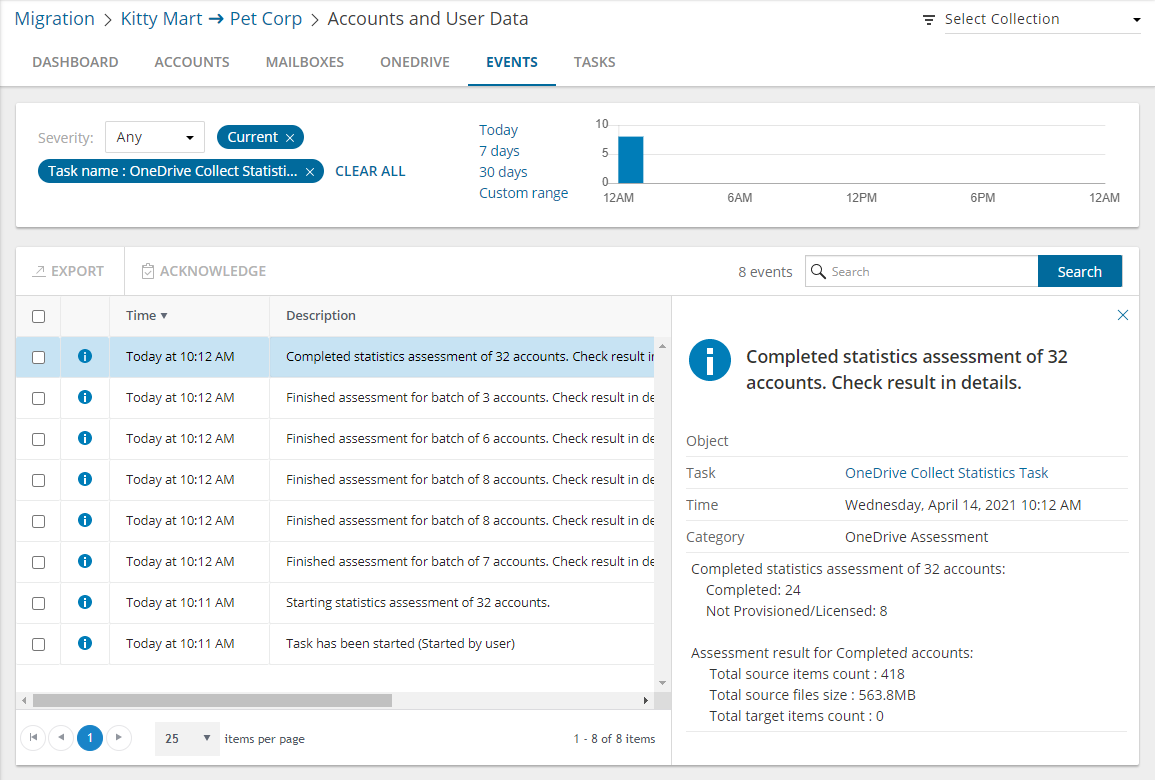Open the items per page dropdown
The image size is (1155, 780).
(x=187, y=738)
